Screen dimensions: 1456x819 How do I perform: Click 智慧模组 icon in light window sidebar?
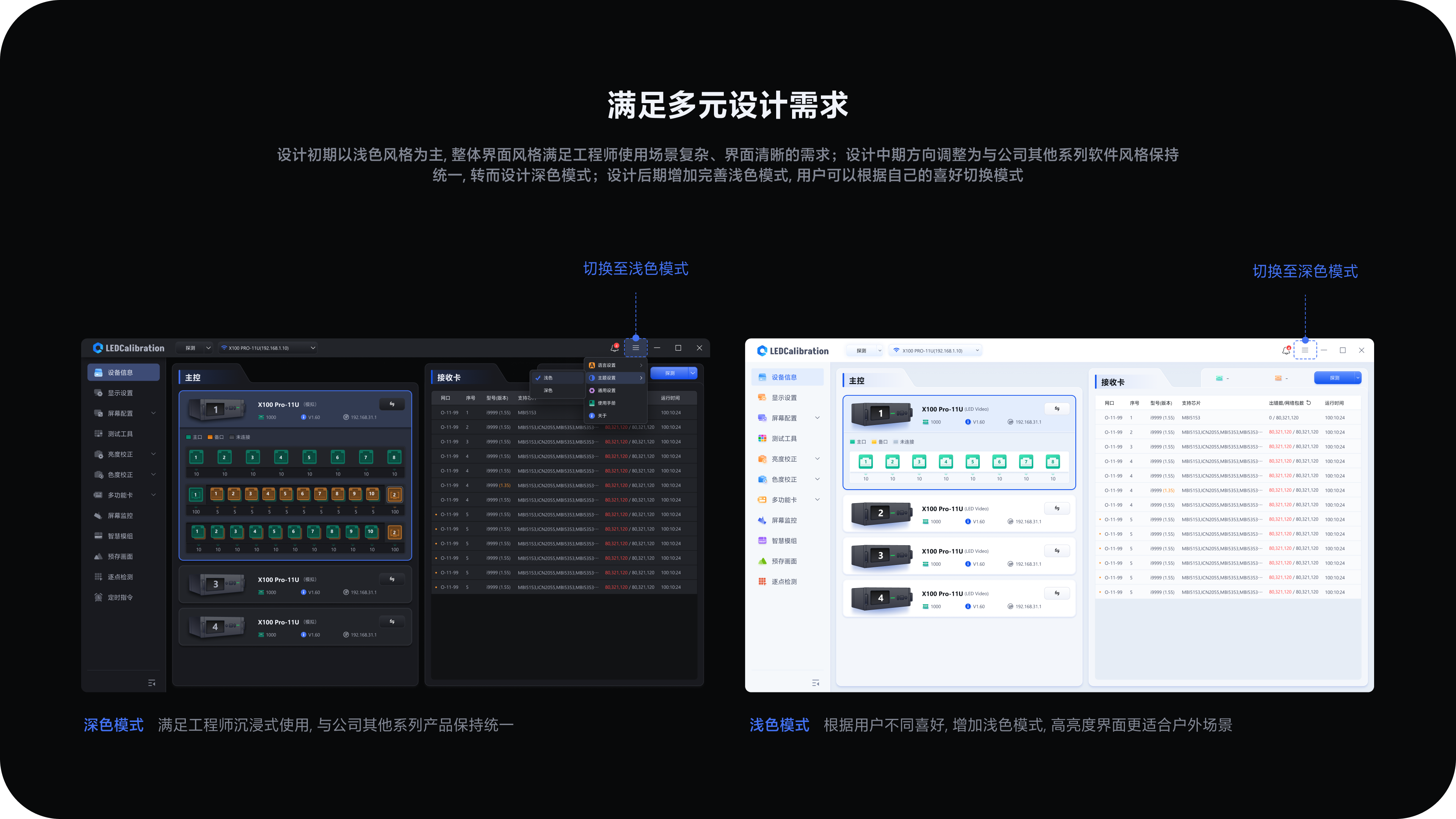[762, 540]
